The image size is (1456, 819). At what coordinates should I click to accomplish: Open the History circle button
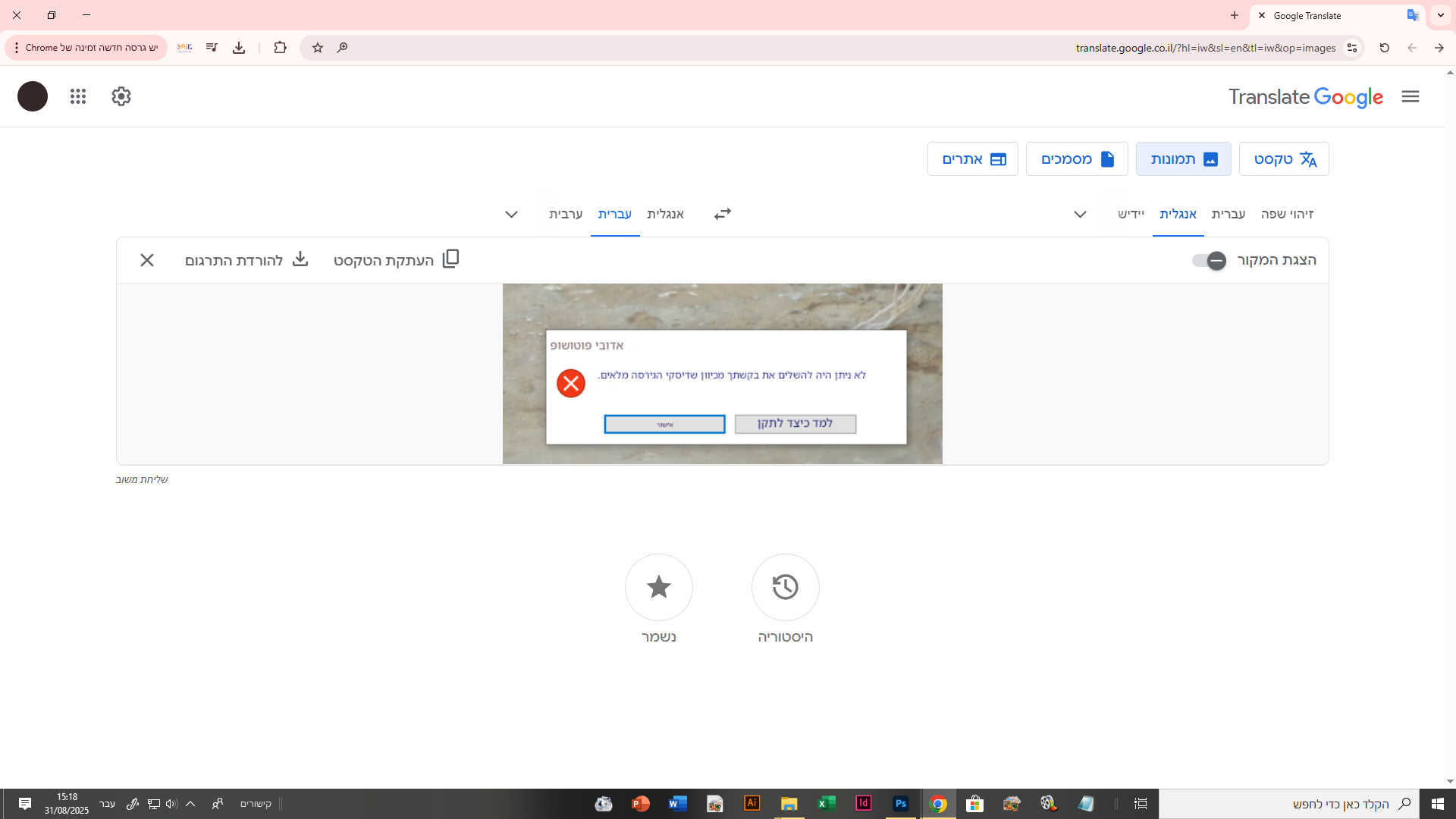(785, 587)
